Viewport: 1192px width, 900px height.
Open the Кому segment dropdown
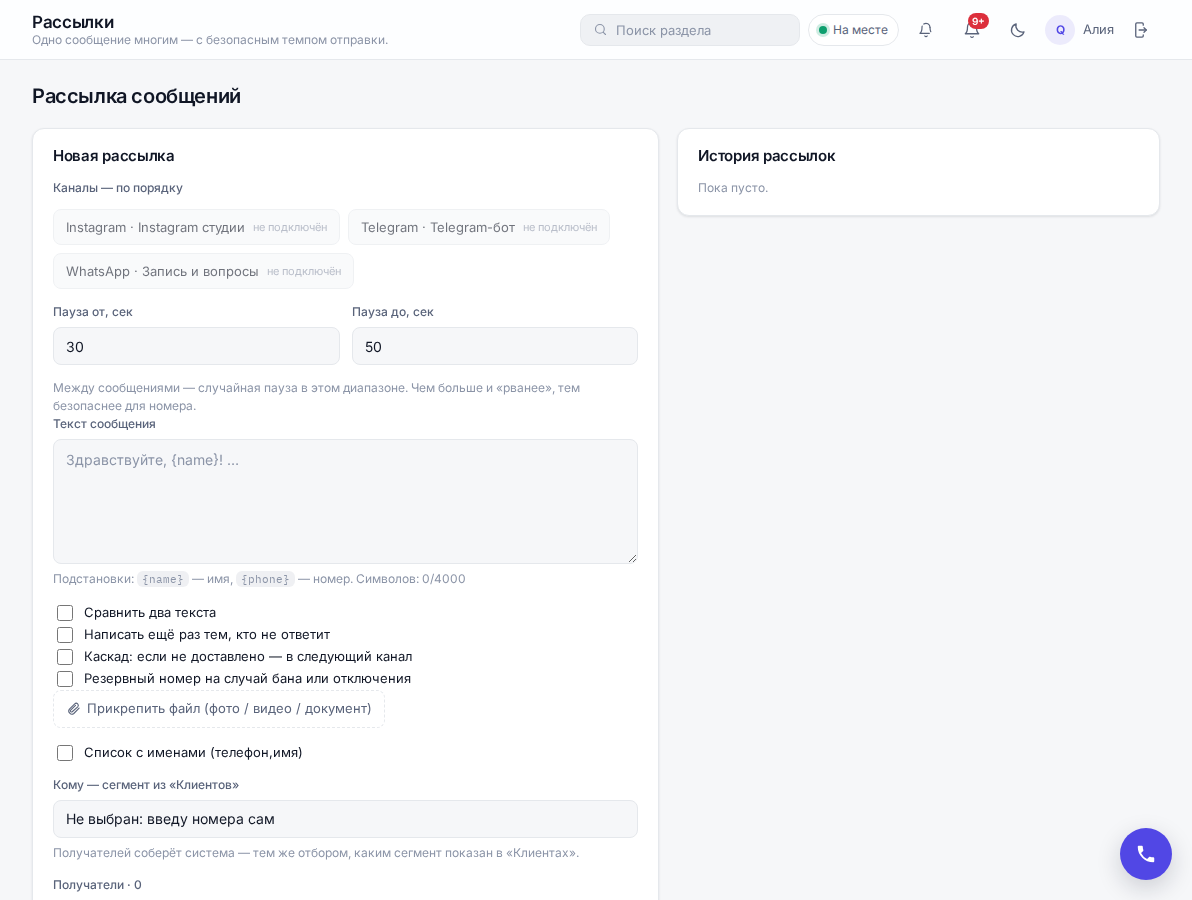pyautogui.click(x=345, y=819)
